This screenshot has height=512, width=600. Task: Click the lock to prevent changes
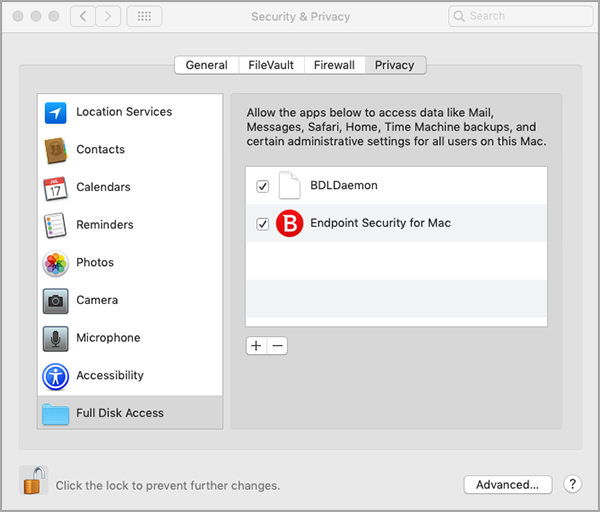coord(34,480)
